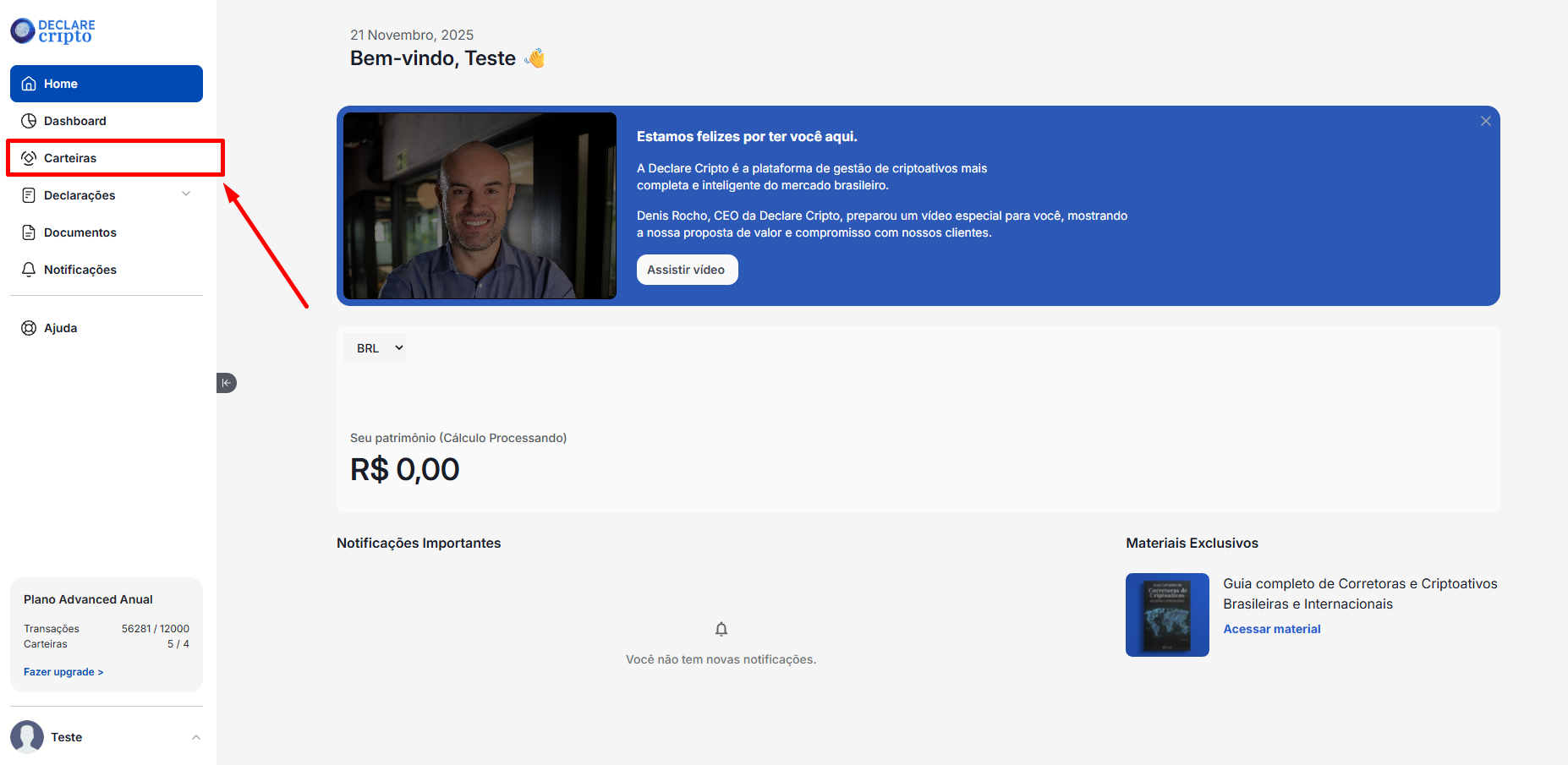Expand the Declarações submenu chevron
Viewport: 1568px width, 765px height.
point(186,194)
